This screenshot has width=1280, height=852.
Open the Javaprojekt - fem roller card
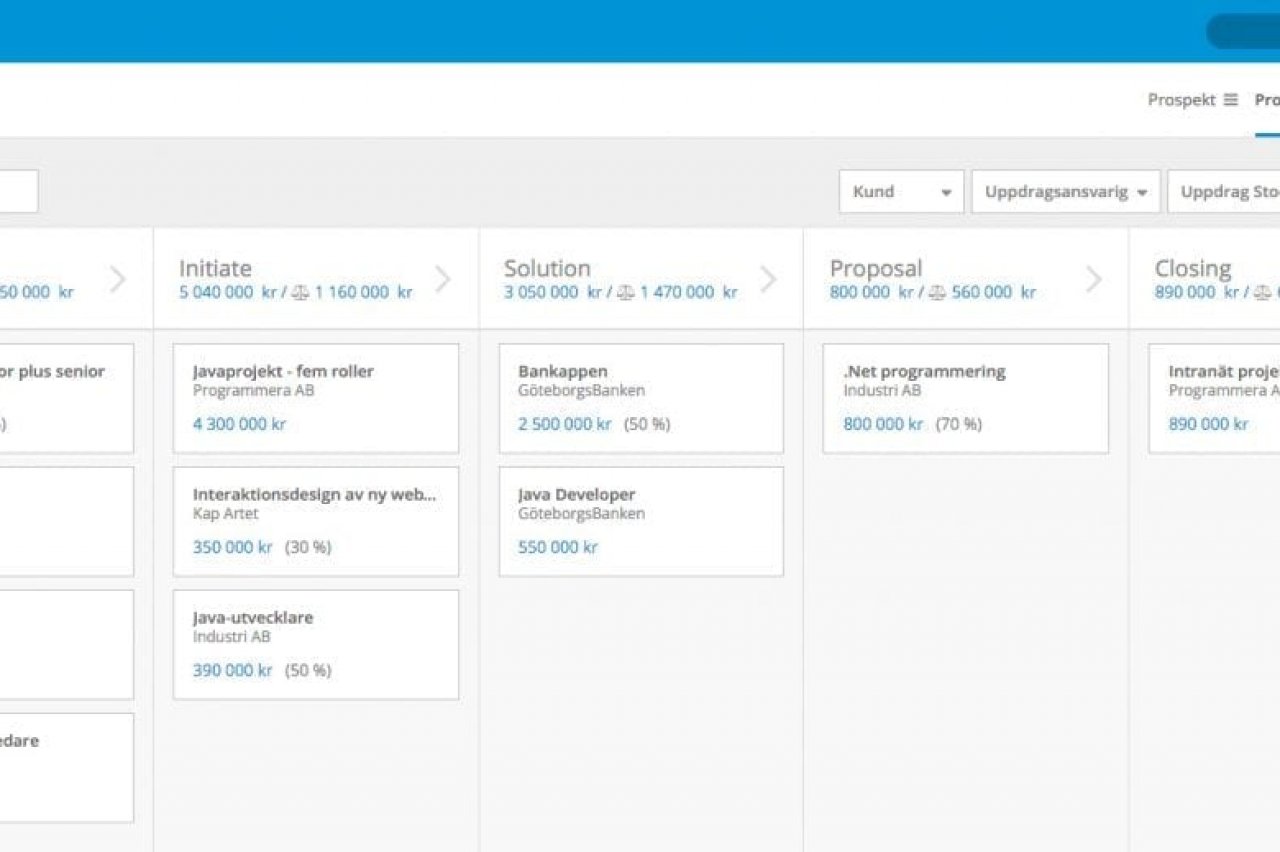316,398
